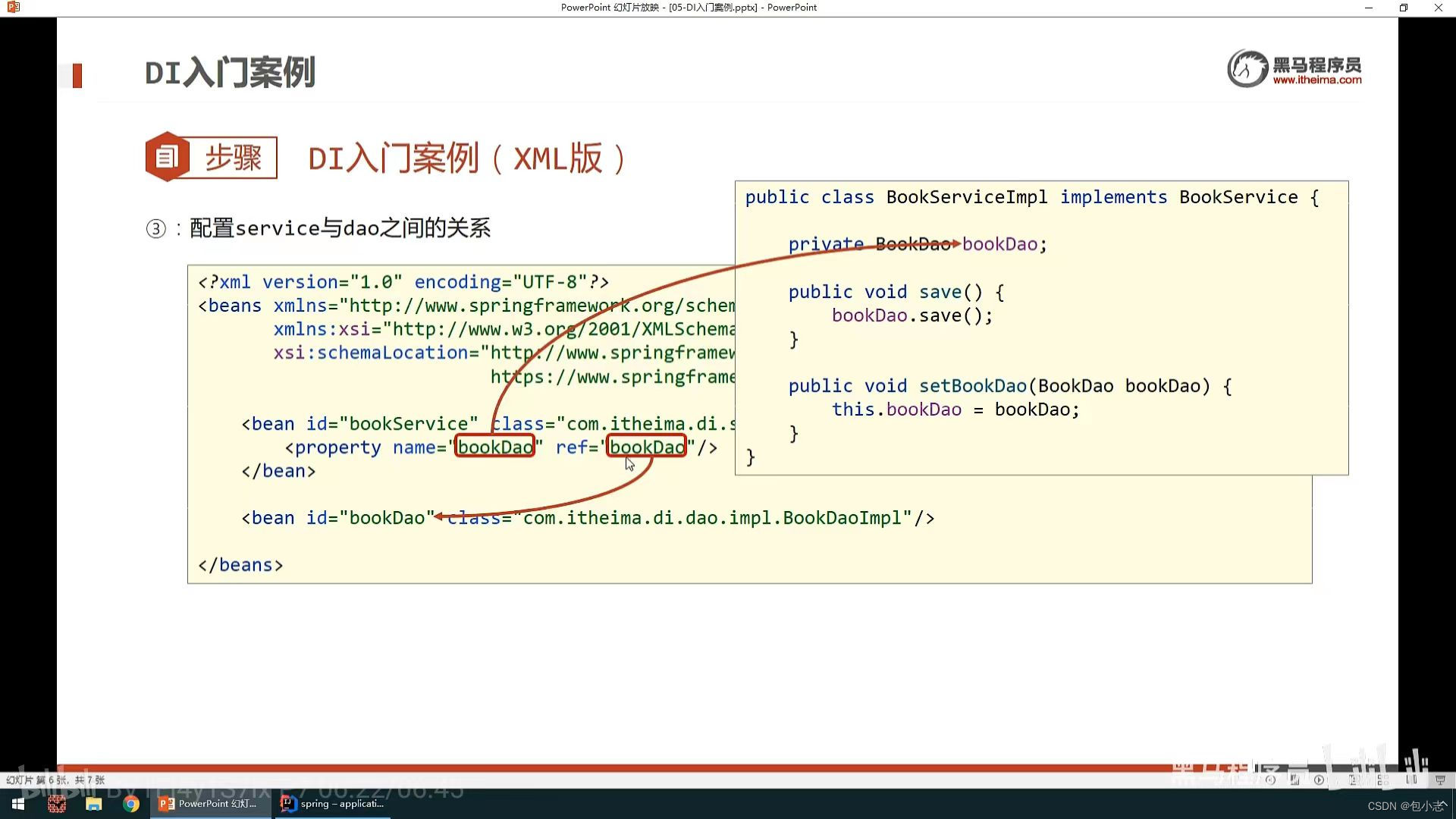This screenshot has width=1456, height=819.
Task: Click the '<?xml version="1.0"' declaration line
Action: coord(403,282)
